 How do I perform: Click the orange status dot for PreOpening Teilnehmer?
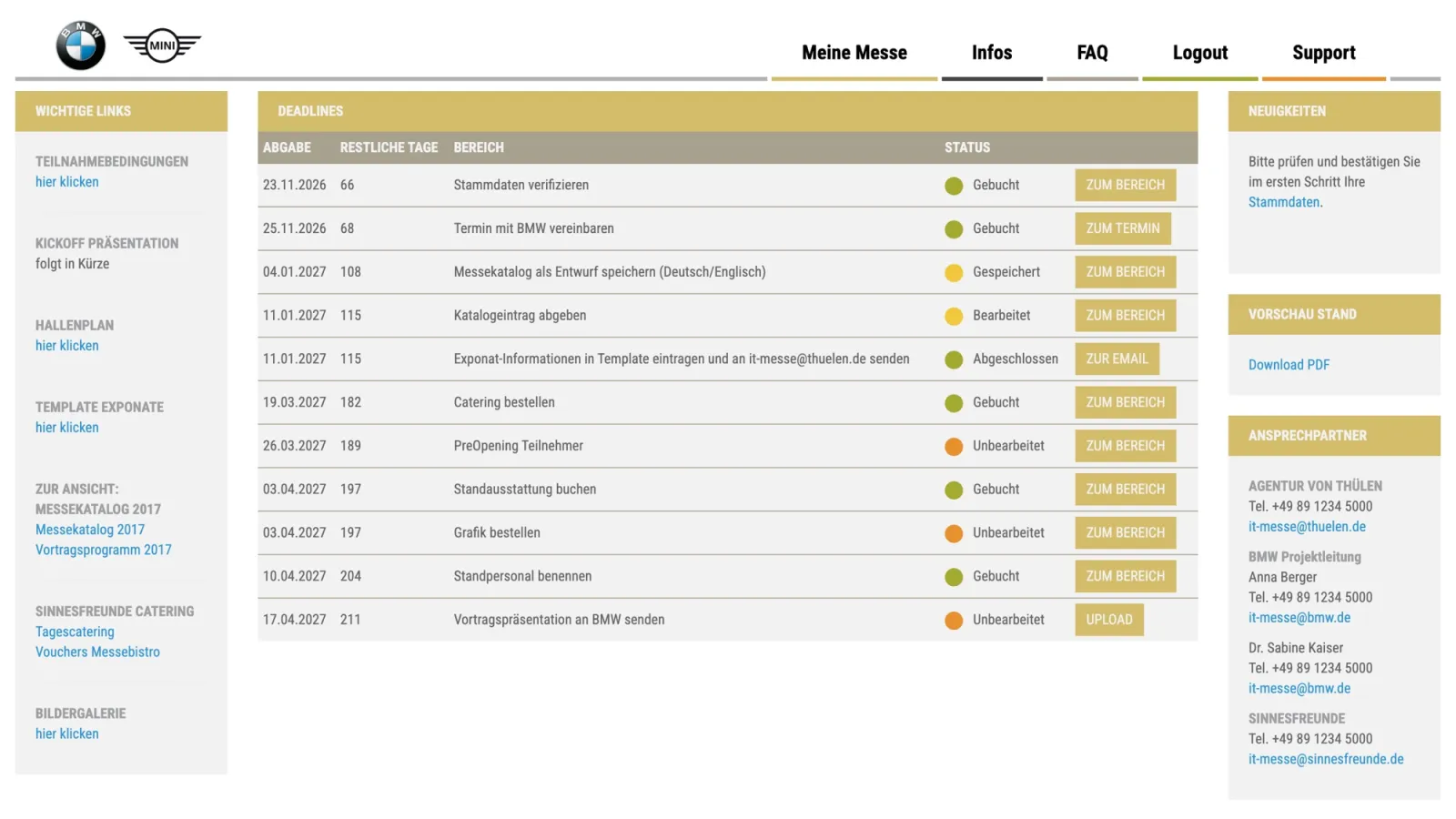(x=954, y=447)
